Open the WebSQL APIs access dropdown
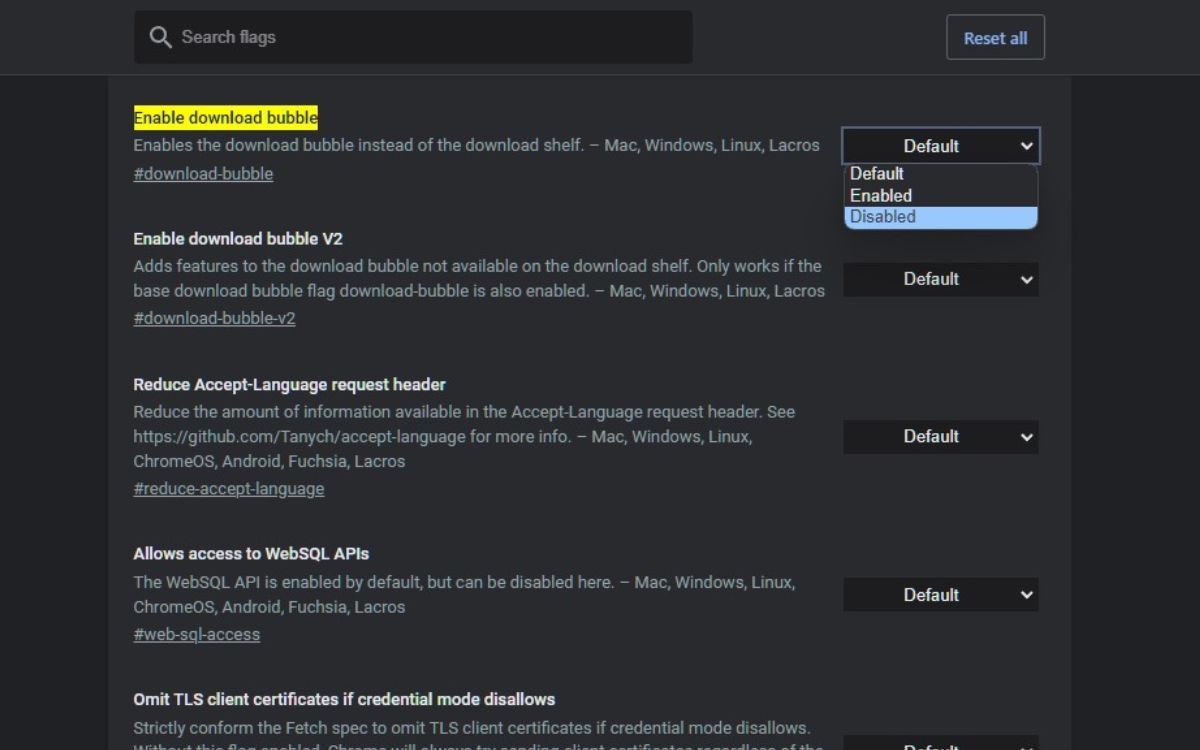This screenshot has height=750, width=1200. coord(940,594)
